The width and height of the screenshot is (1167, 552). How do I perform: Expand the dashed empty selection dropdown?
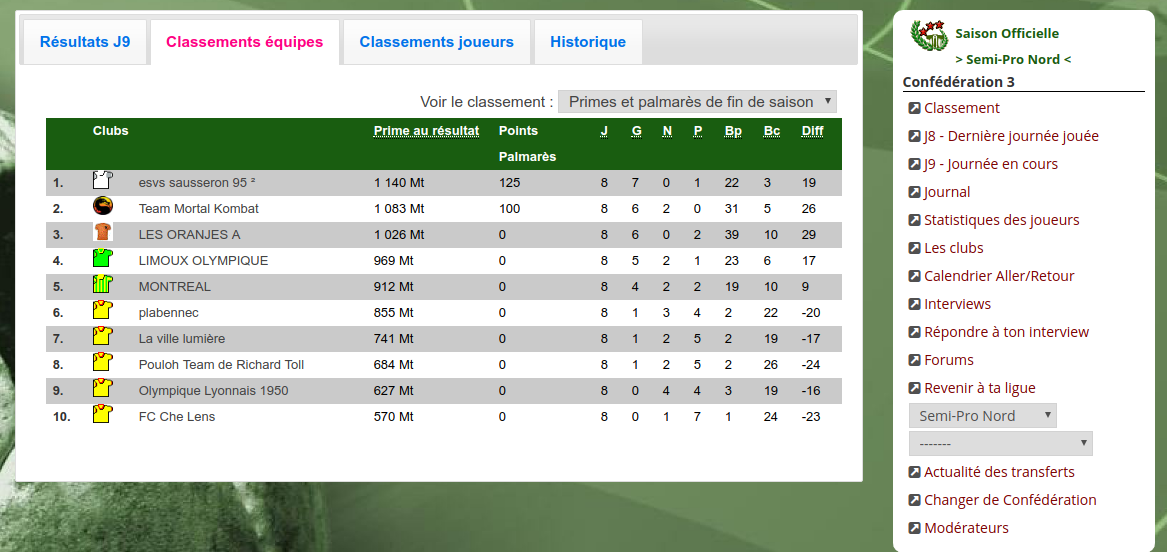point(1000,443)
